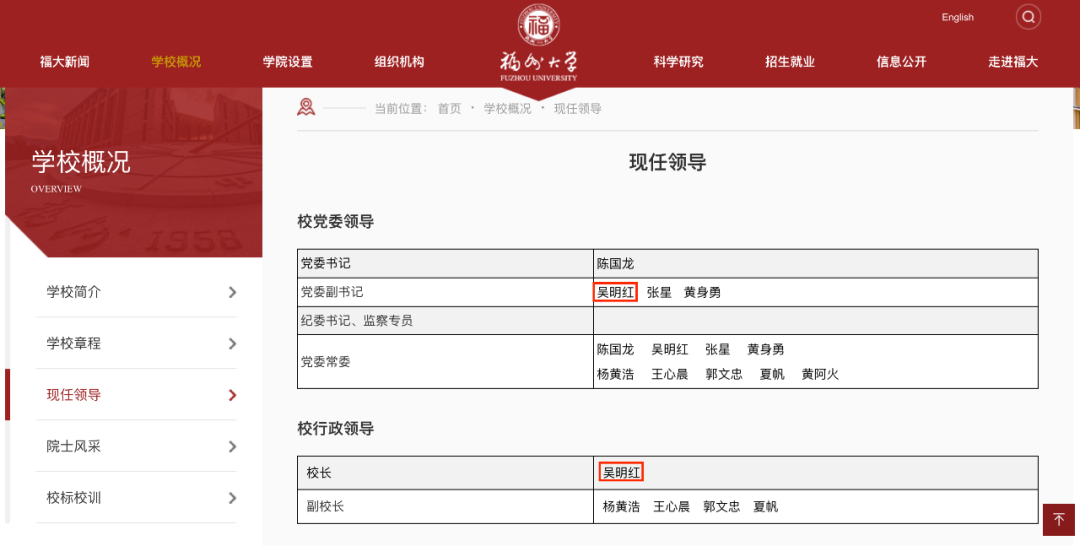Switch to English language
The height and width of the screenshot is (546, 1080).
pos(957,17)
